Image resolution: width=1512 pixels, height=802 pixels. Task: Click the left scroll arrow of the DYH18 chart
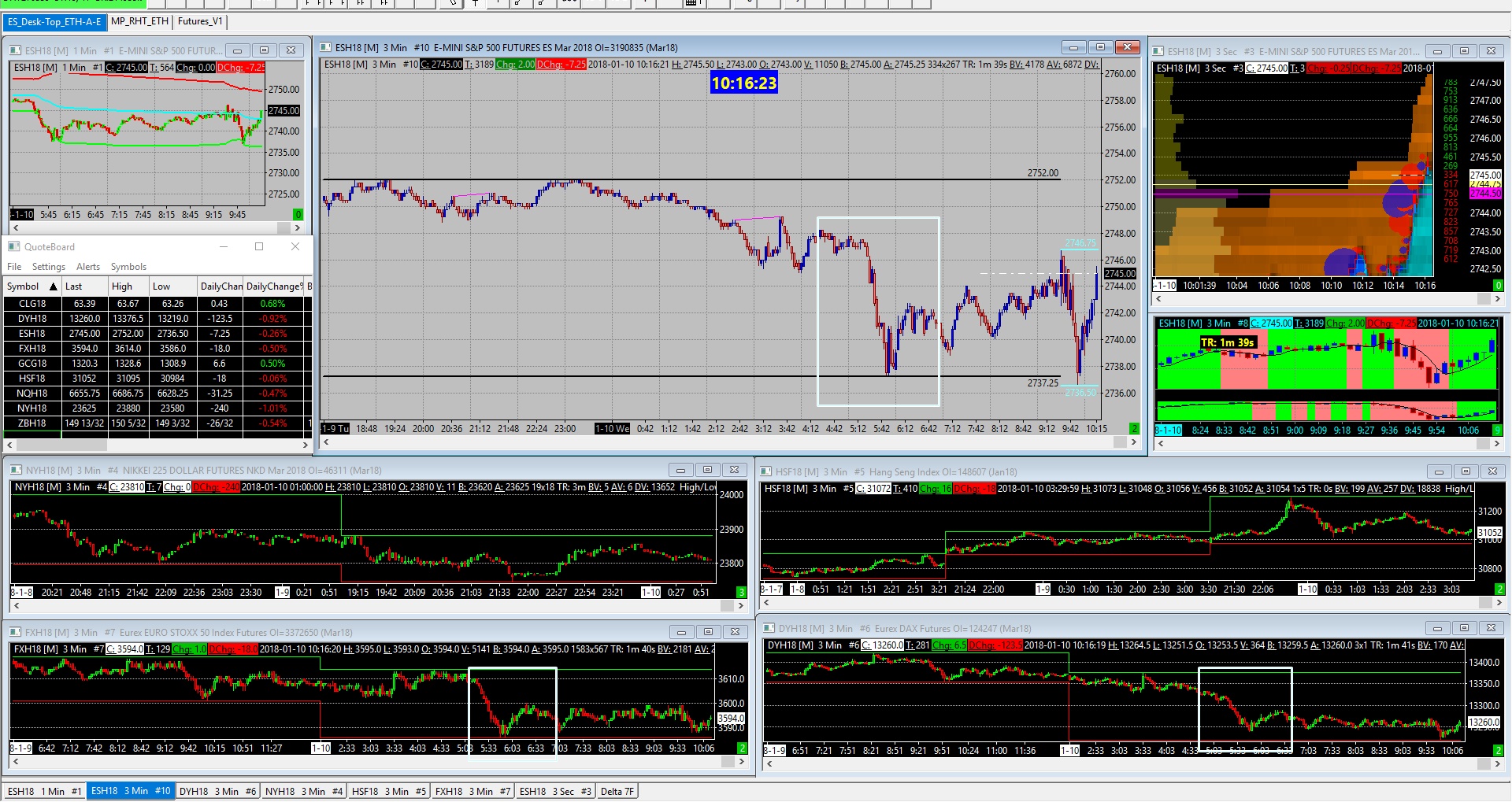[769, 763]
